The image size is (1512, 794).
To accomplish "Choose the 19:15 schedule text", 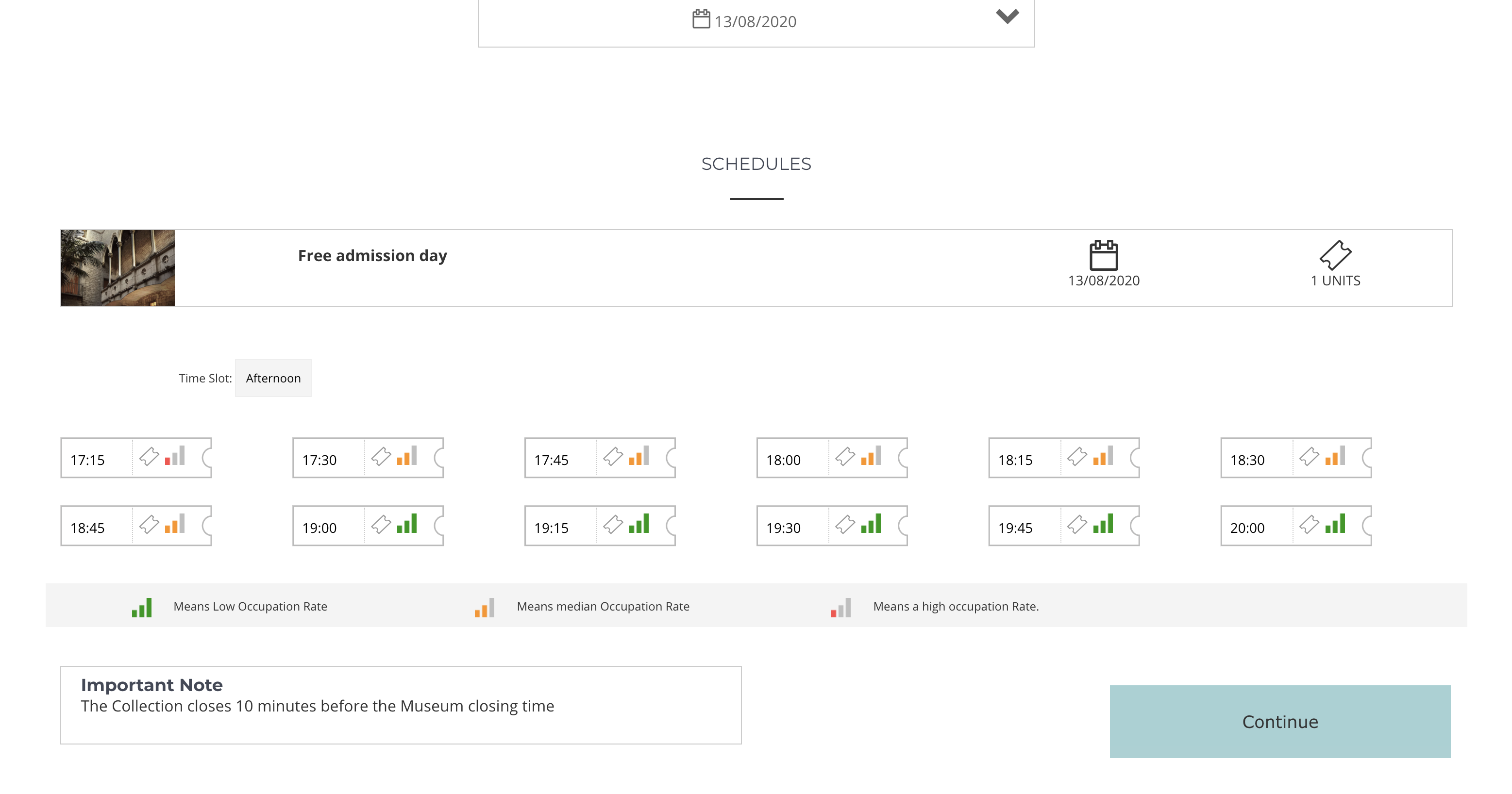I will (551, 528).
